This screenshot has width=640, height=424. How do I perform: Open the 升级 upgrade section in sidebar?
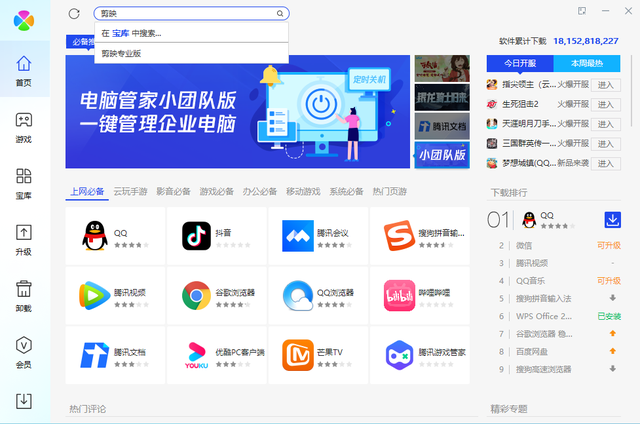(x=24, y=240)
